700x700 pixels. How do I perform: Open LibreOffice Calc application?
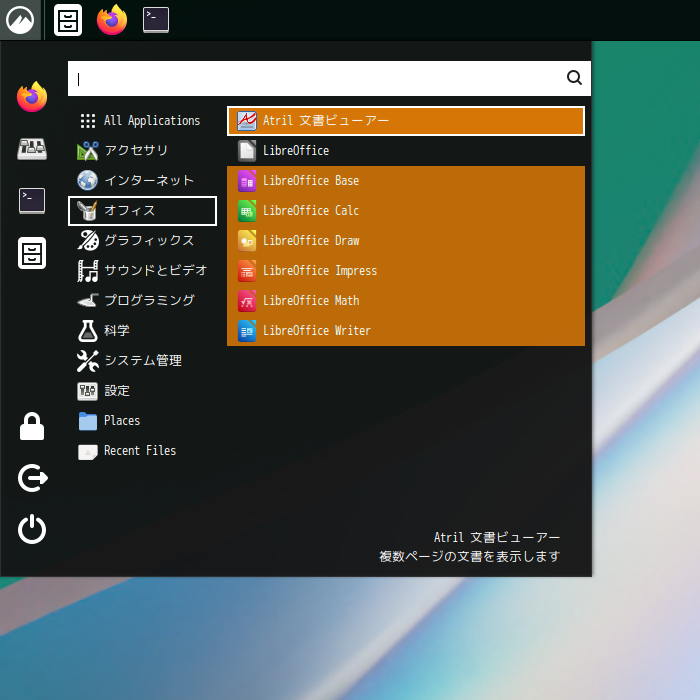point(310,211)
